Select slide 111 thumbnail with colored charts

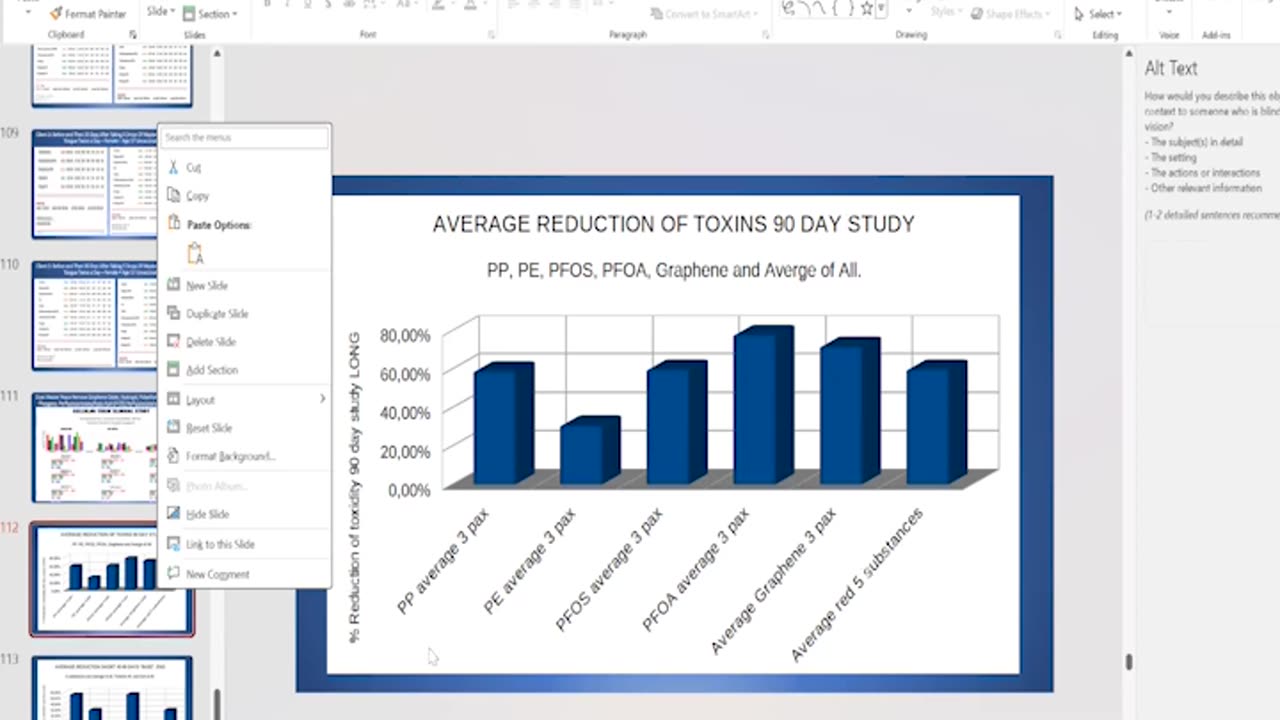tap(94, 447)
